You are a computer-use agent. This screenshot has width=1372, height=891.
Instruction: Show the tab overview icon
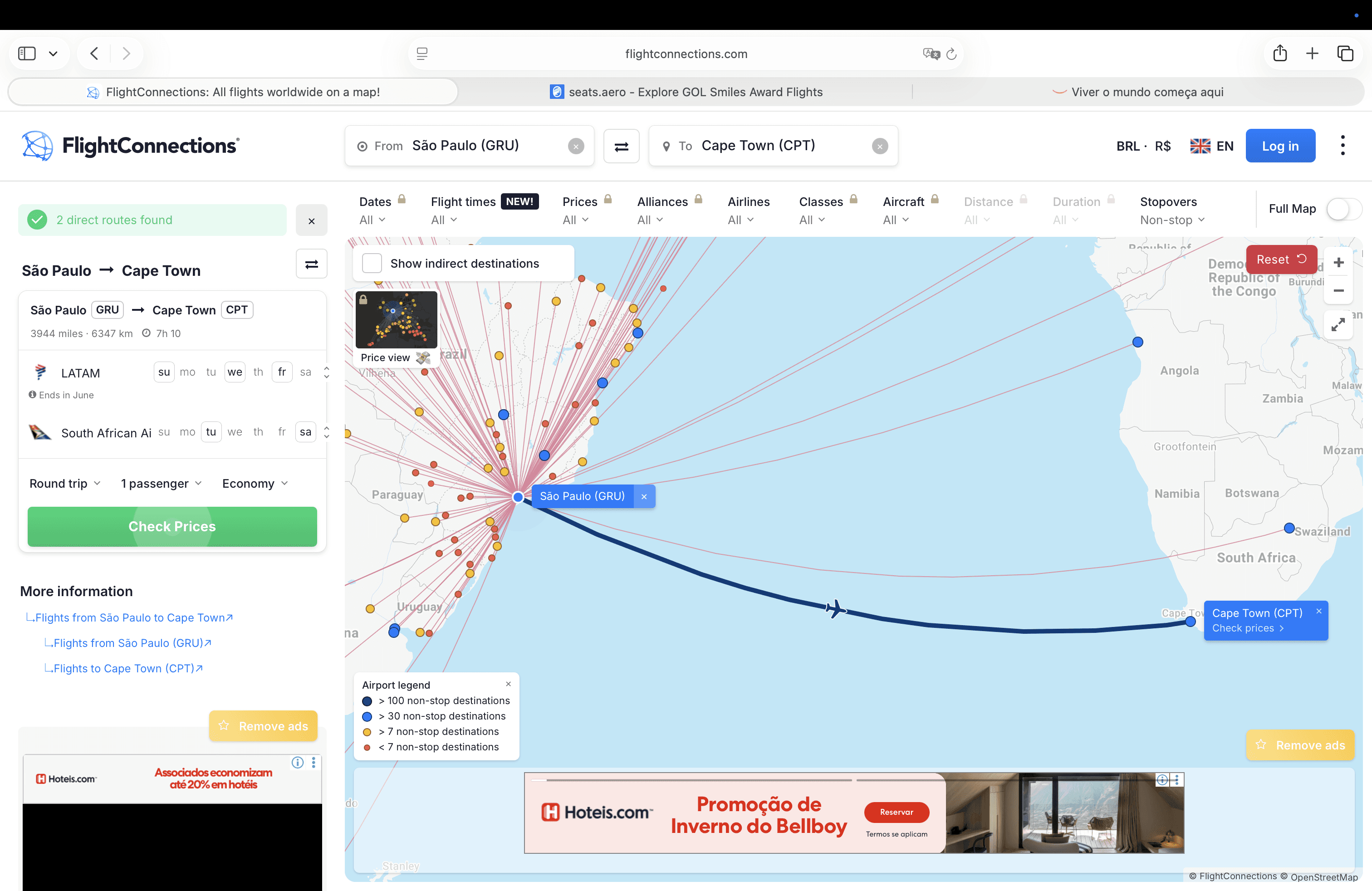[x=1345, y=54]
